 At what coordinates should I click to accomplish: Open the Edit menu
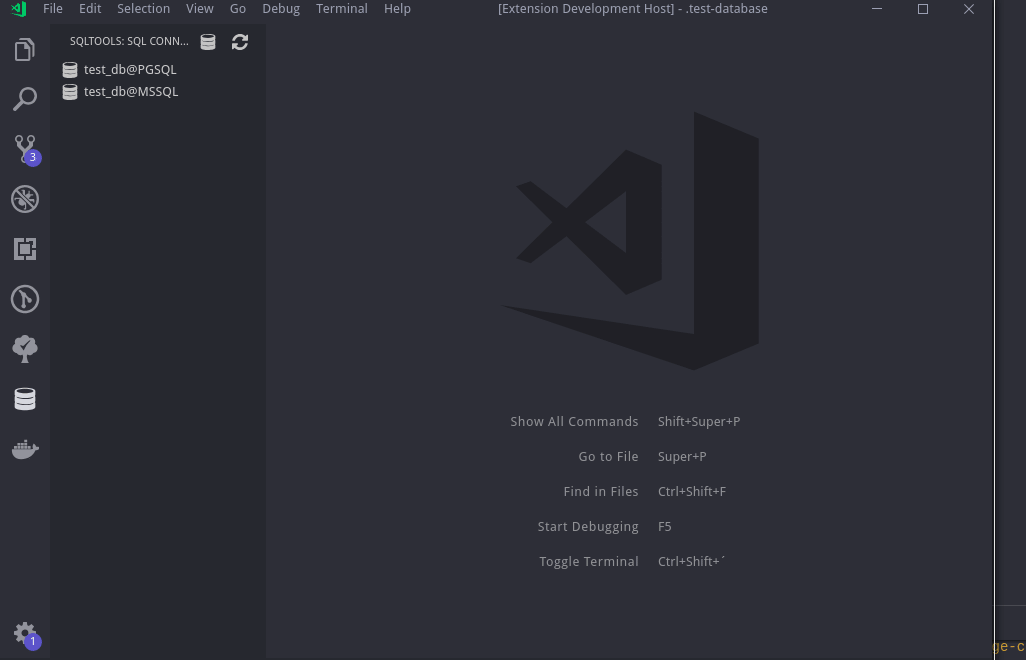point(90,9)
